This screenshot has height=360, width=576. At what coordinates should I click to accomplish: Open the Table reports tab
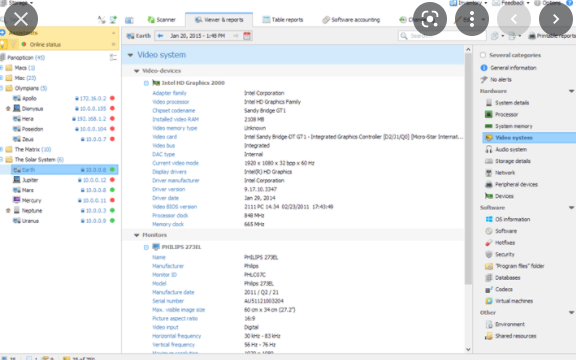click(282, 20)
